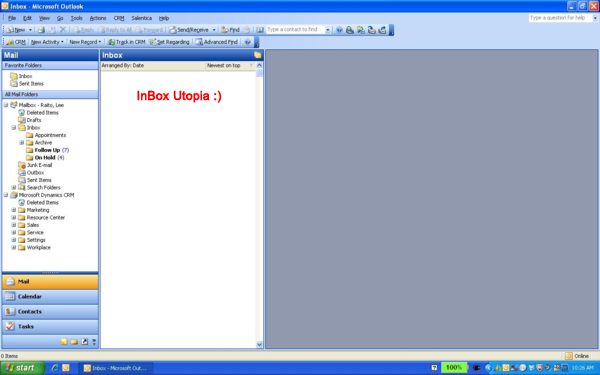
Task: Select On Hold folder
Action: pyautogui.click(x=45, y=158)
